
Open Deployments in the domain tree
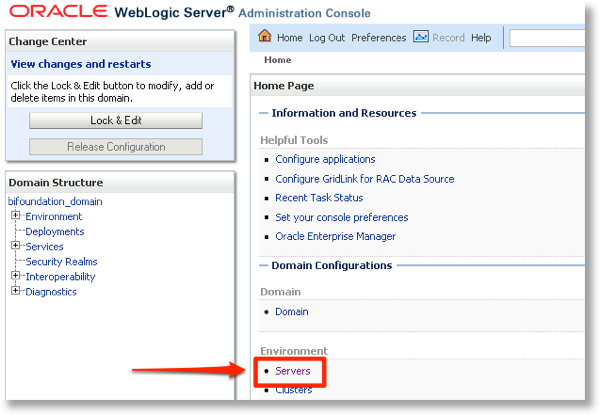click(54, 231)
